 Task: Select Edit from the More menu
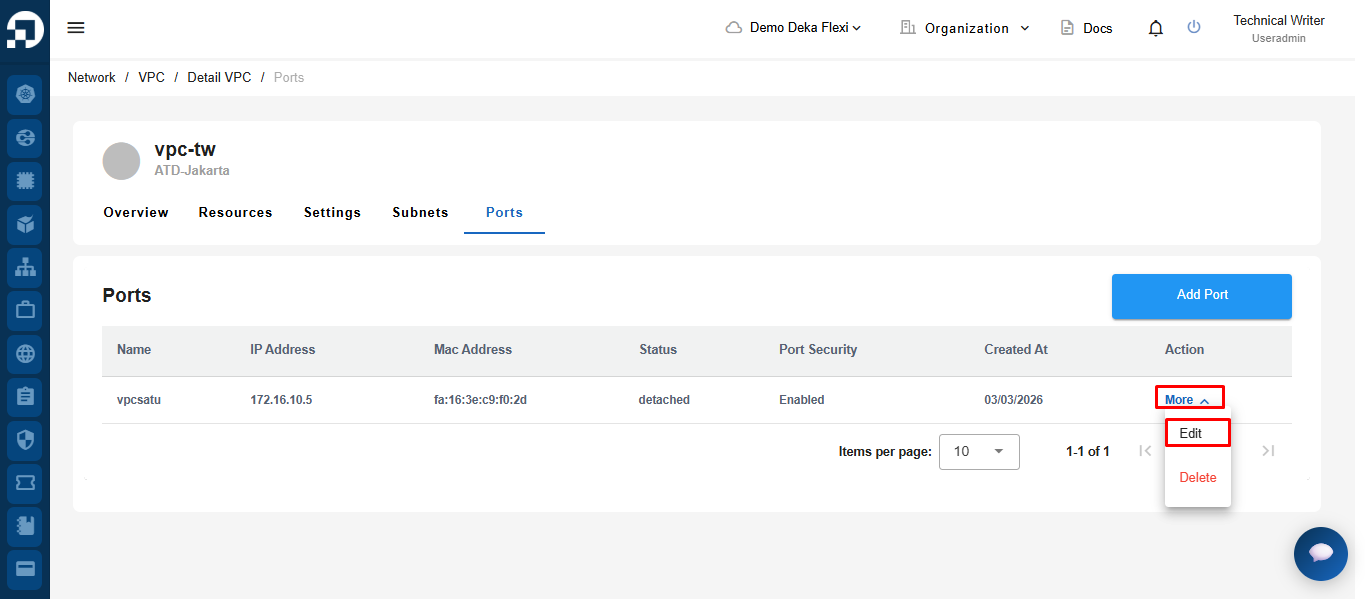tap(1197, 433)
